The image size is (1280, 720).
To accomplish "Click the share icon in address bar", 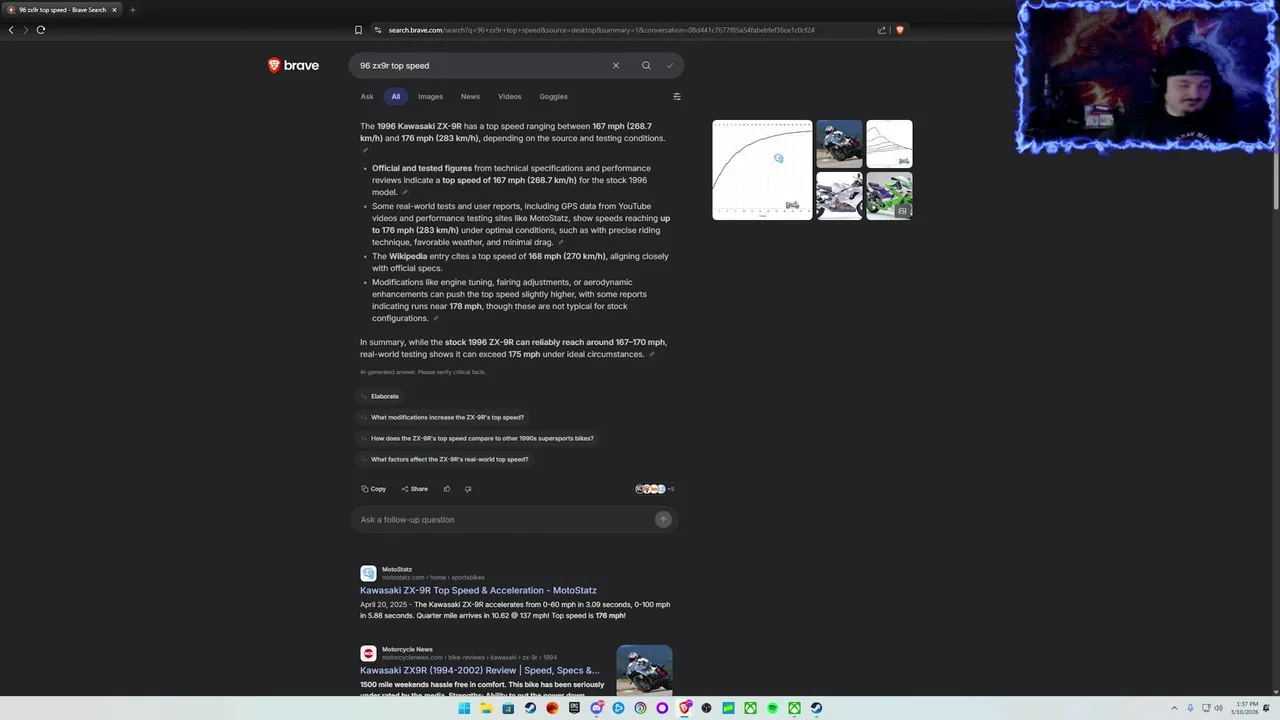I will 882,30.
